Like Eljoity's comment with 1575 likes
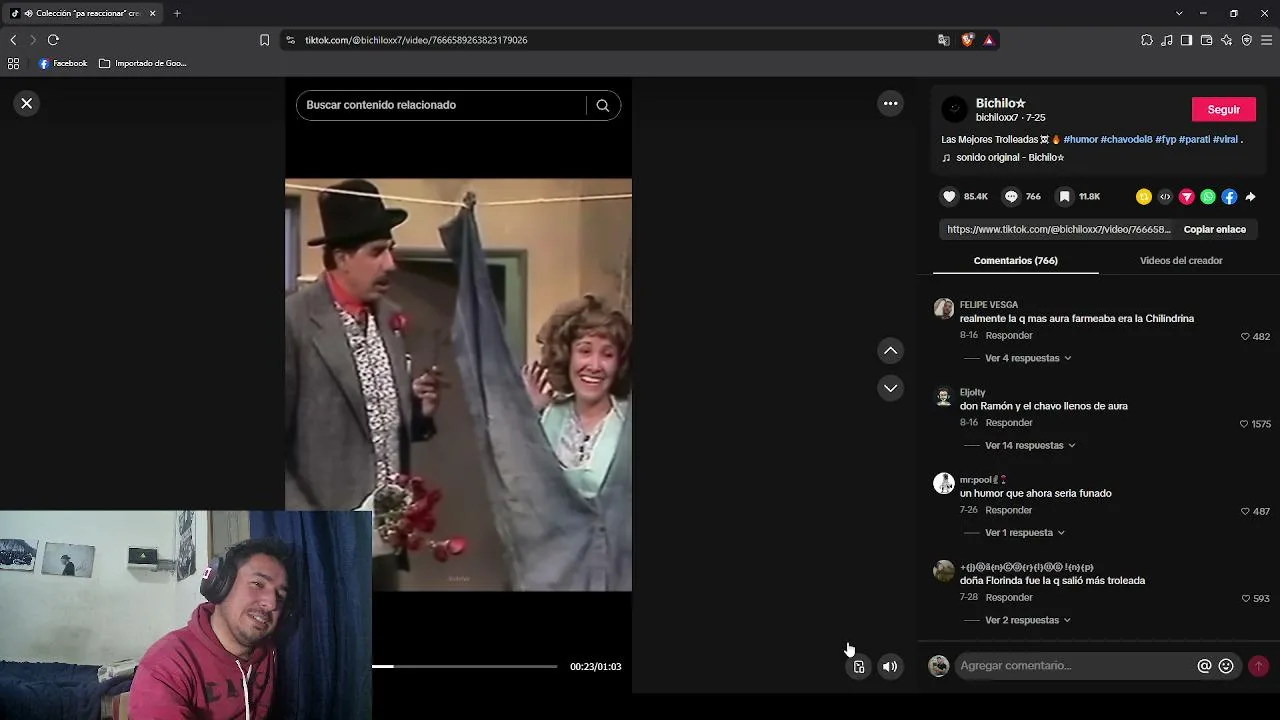Image resolution: width=1280 pixels, height=720 pixels. [1244, 424]
